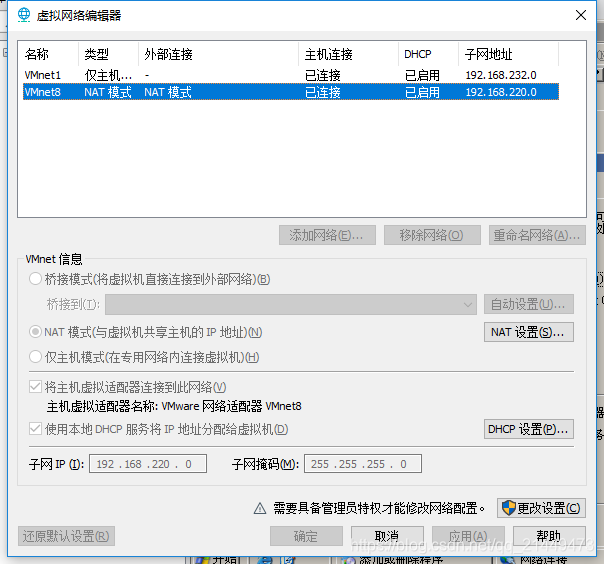
Task: Click 已启用 DHCP cell in VMnet1 row
Action: pyautogui.click(x=422, y=75)
